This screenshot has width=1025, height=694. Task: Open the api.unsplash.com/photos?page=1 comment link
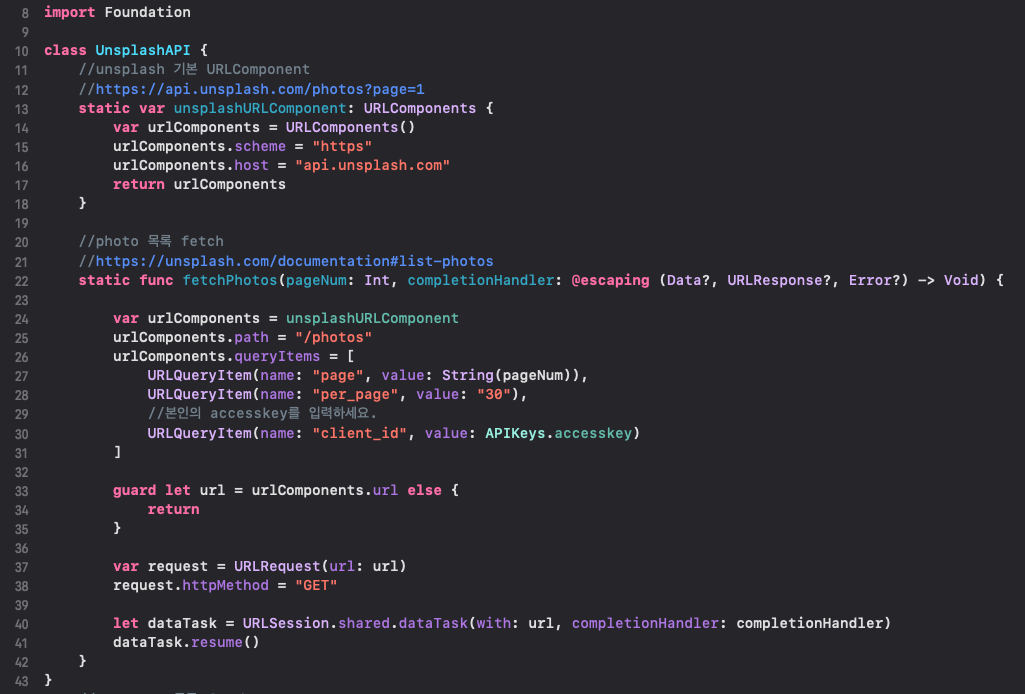pyautogui.click(x=260, y=89)
